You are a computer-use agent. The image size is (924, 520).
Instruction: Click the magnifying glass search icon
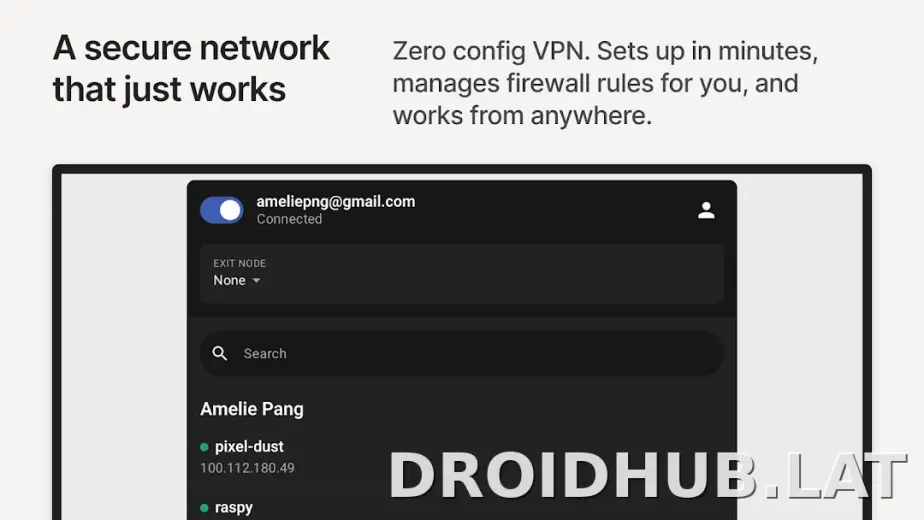tap(220, 353)
